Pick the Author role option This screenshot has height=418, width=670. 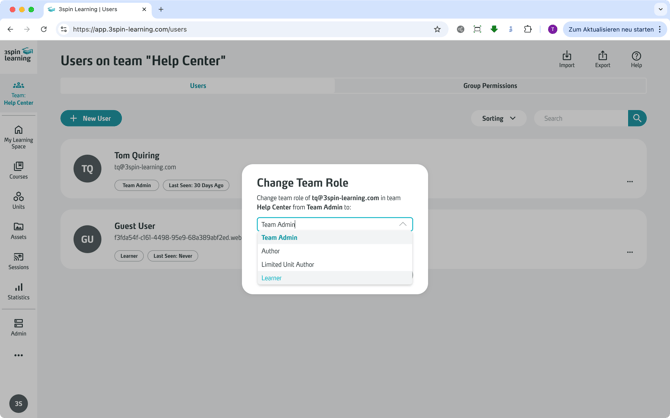tap(270, 251)
